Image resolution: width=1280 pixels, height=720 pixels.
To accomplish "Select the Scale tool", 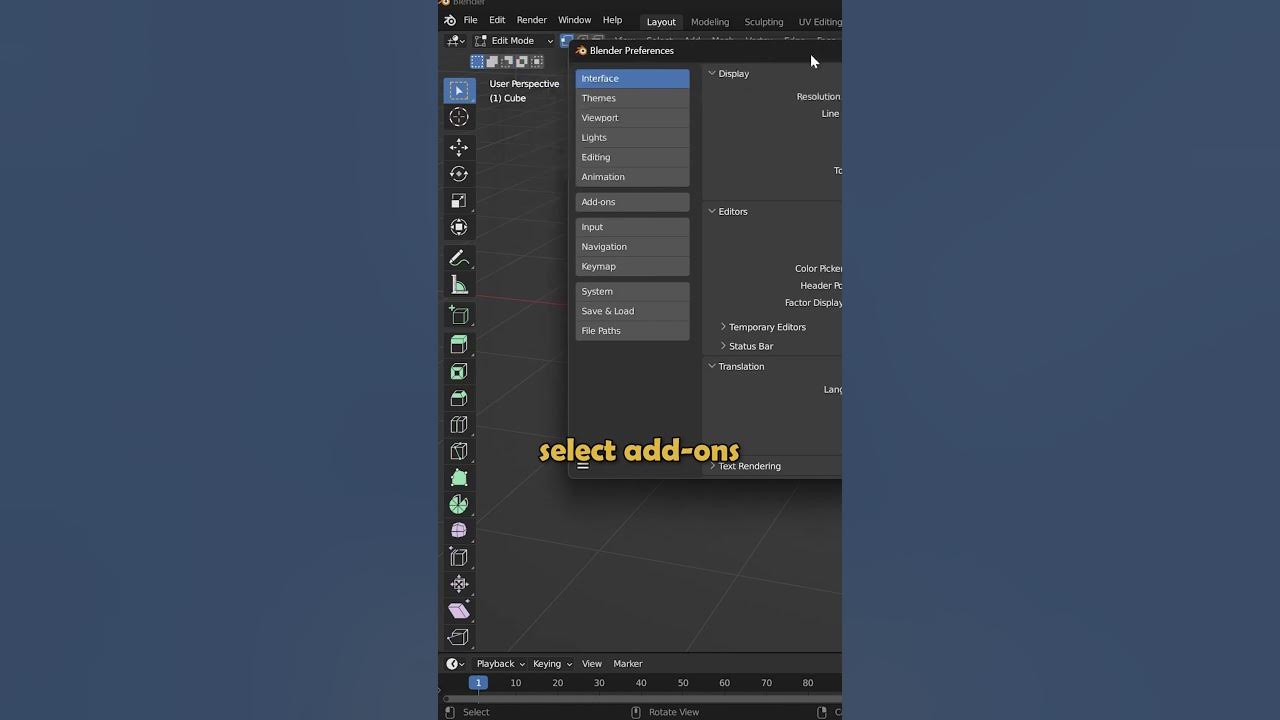I will coord(459,201).
